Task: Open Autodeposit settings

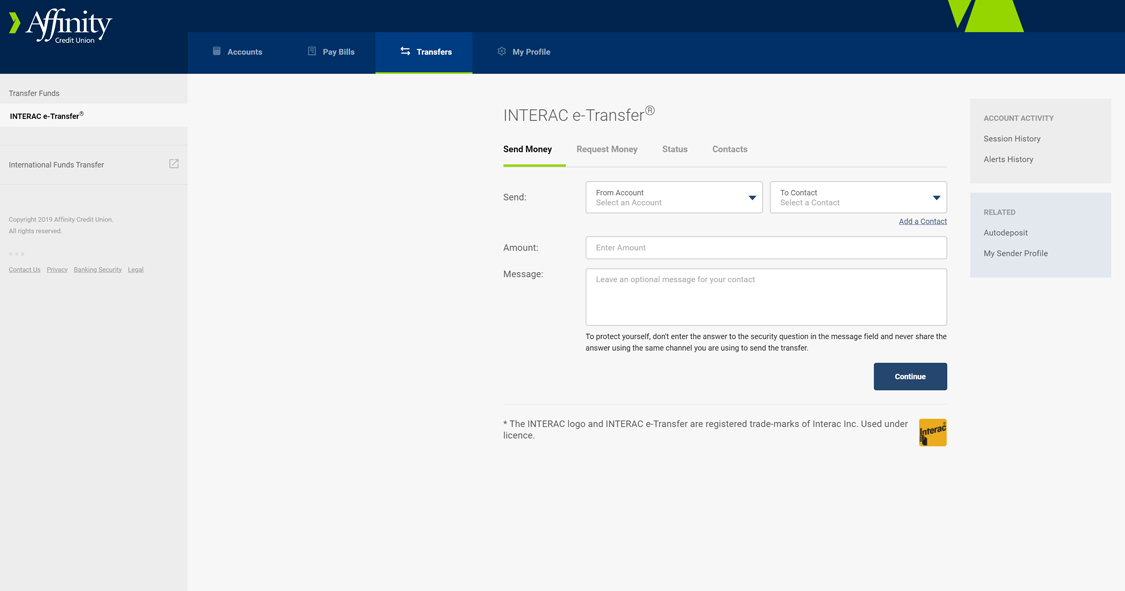Action: (1005, 232)
